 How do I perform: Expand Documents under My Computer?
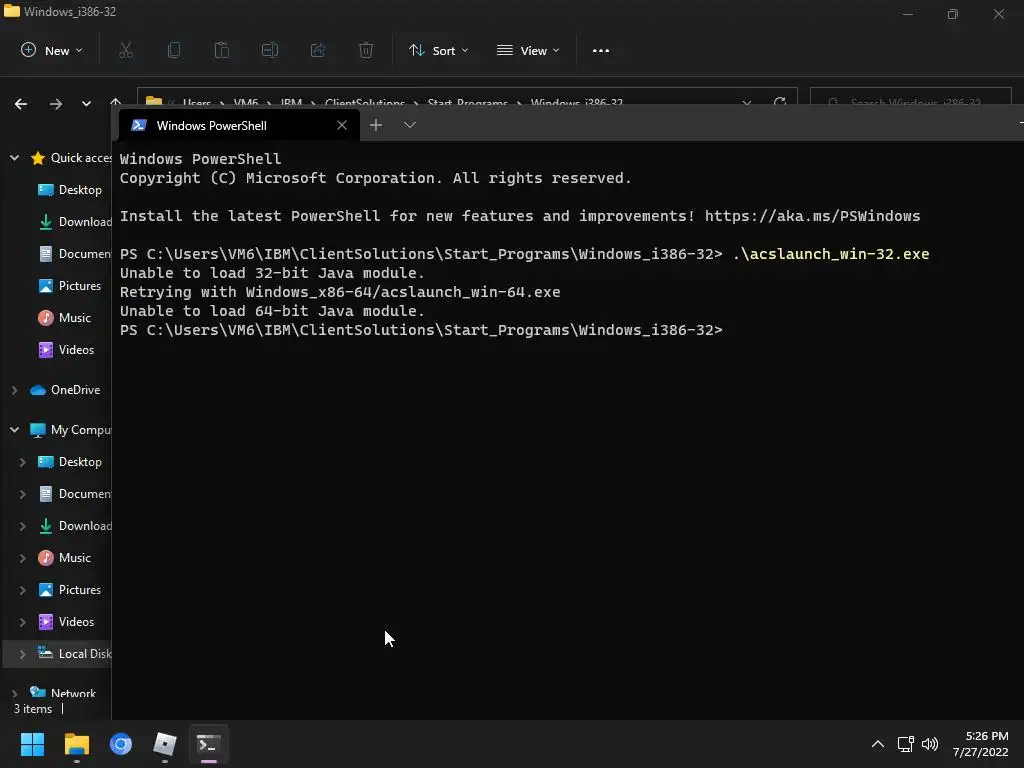(23, 494)
